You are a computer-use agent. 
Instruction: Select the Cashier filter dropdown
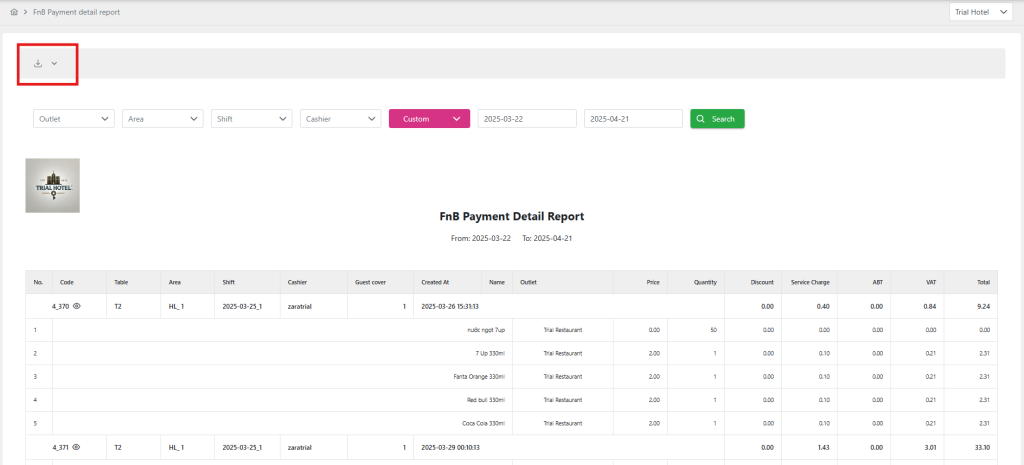(340, 119)
